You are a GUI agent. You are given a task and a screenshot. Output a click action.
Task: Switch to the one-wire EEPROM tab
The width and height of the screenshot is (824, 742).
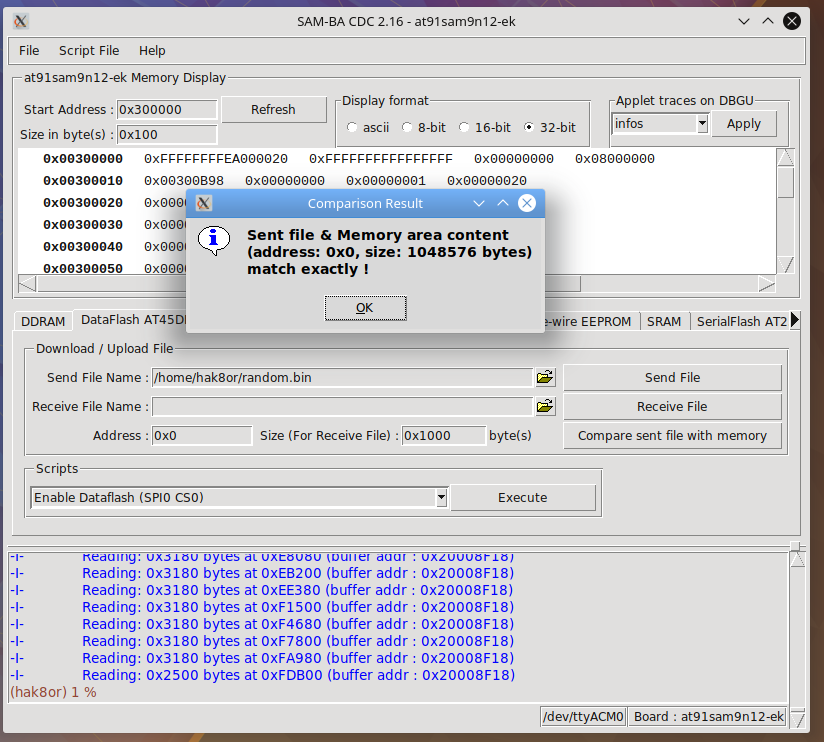(x=589, y=321)
